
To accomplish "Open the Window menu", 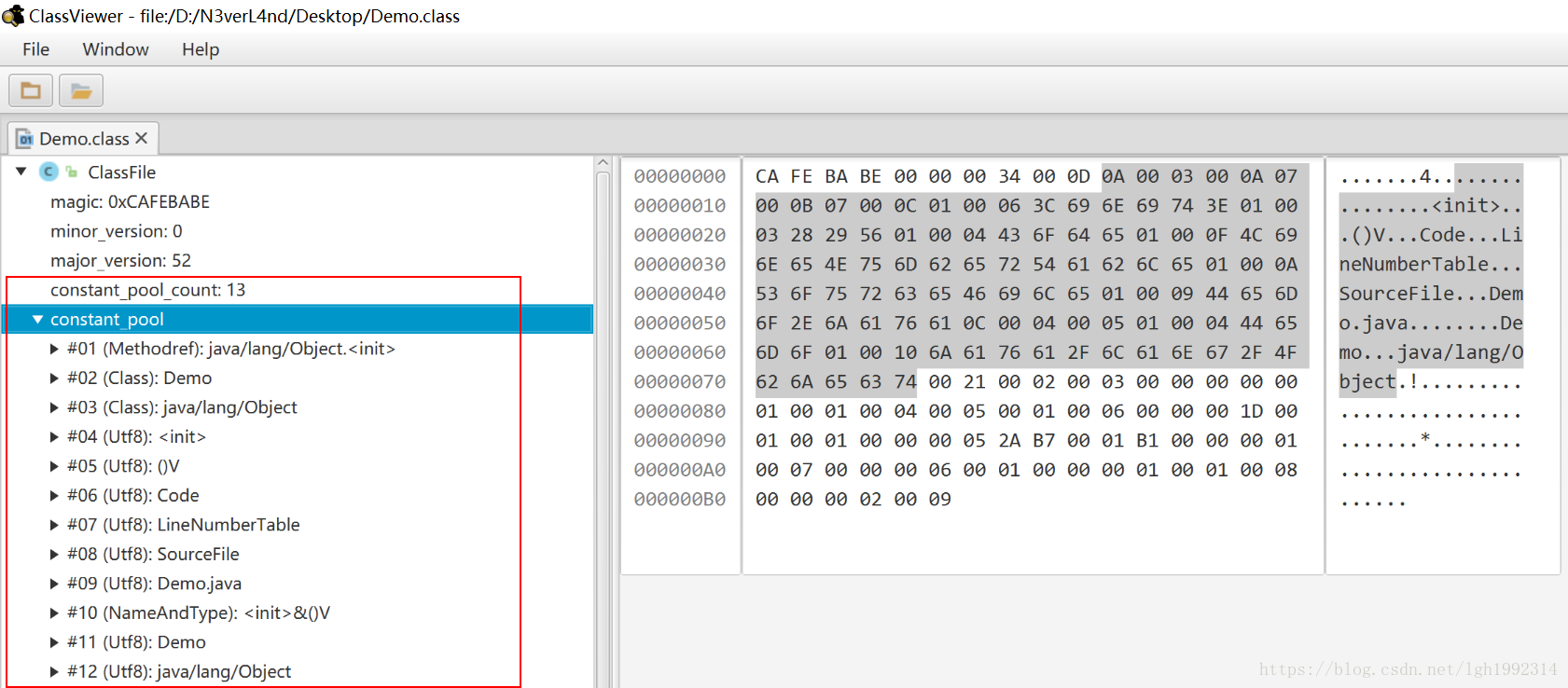I will click(116, 49).
